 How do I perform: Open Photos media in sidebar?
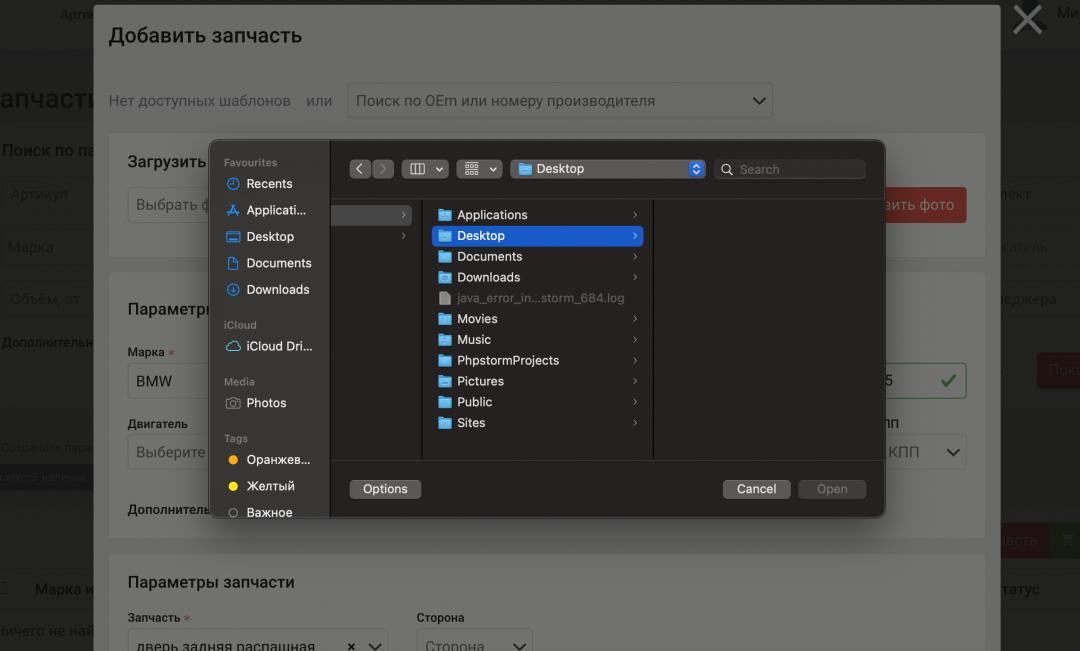click(266, 403)
